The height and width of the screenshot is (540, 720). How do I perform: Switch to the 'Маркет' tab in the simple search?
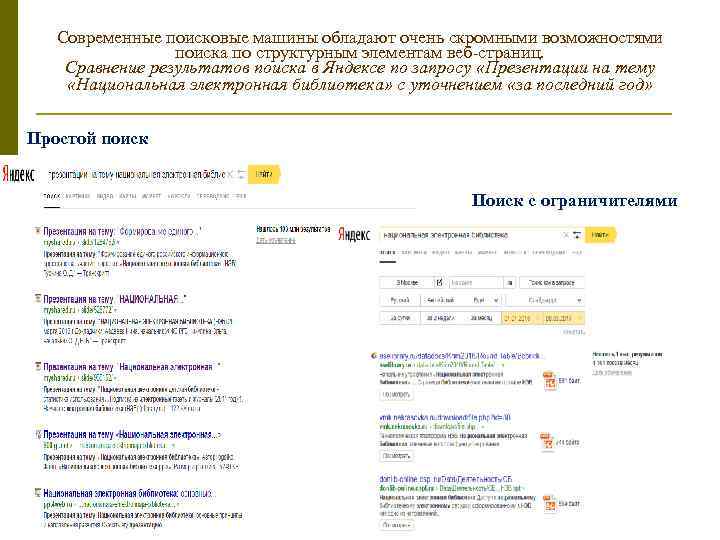(152, 196)
